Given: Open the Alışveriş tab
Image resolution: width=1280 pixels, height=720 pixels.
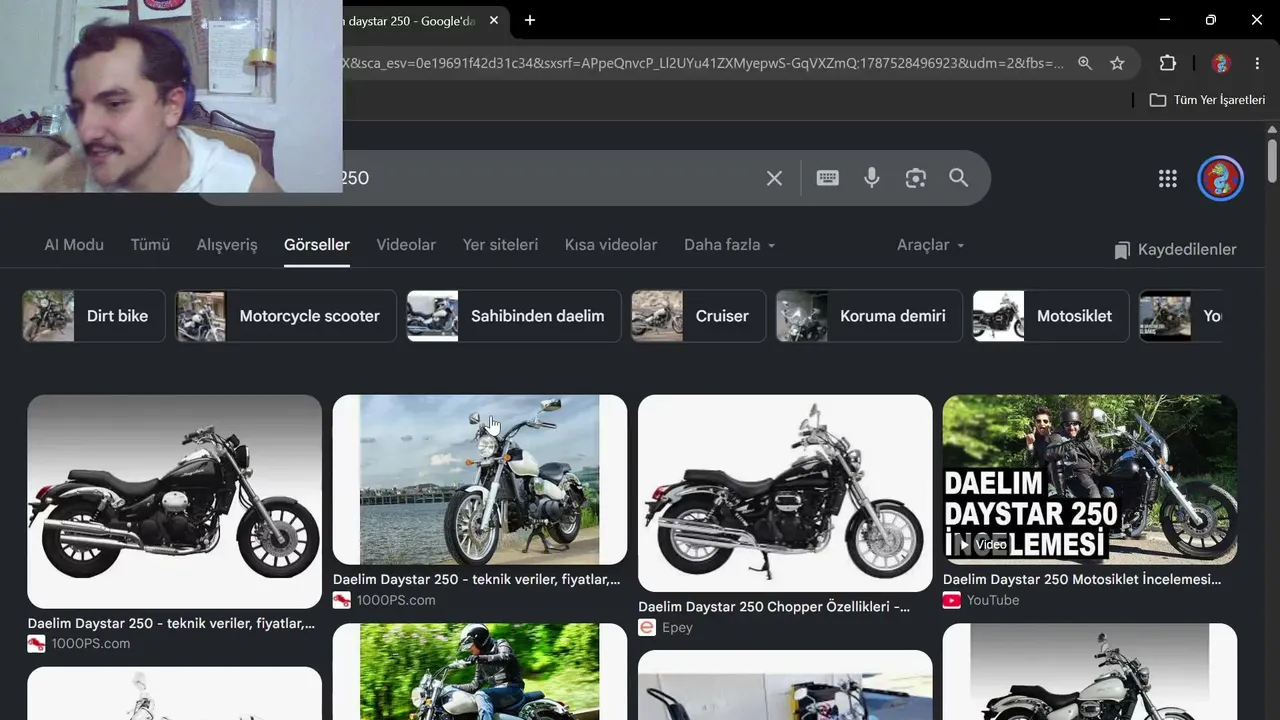Looking at the screenshot, I should tap(227, 245).
